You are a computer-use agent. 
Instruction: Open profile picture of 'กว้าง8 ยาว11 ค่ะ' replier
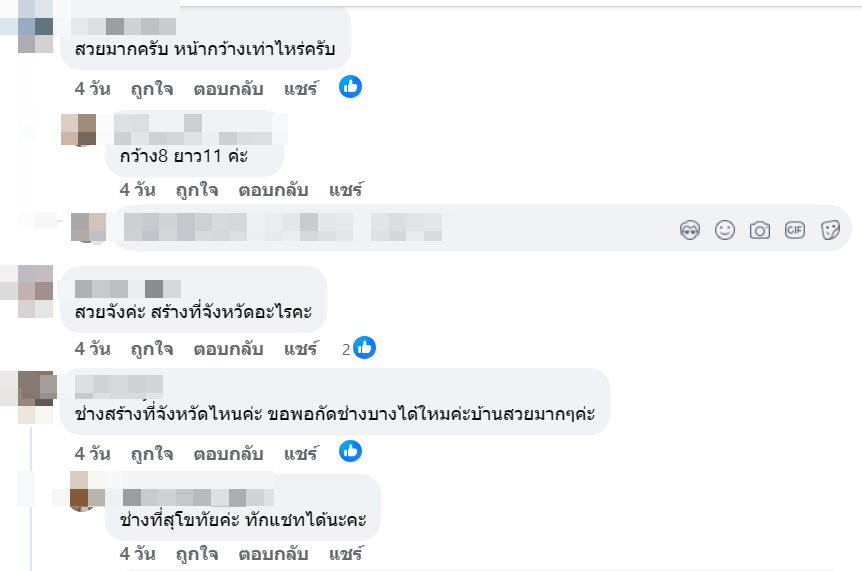point(79,130)
